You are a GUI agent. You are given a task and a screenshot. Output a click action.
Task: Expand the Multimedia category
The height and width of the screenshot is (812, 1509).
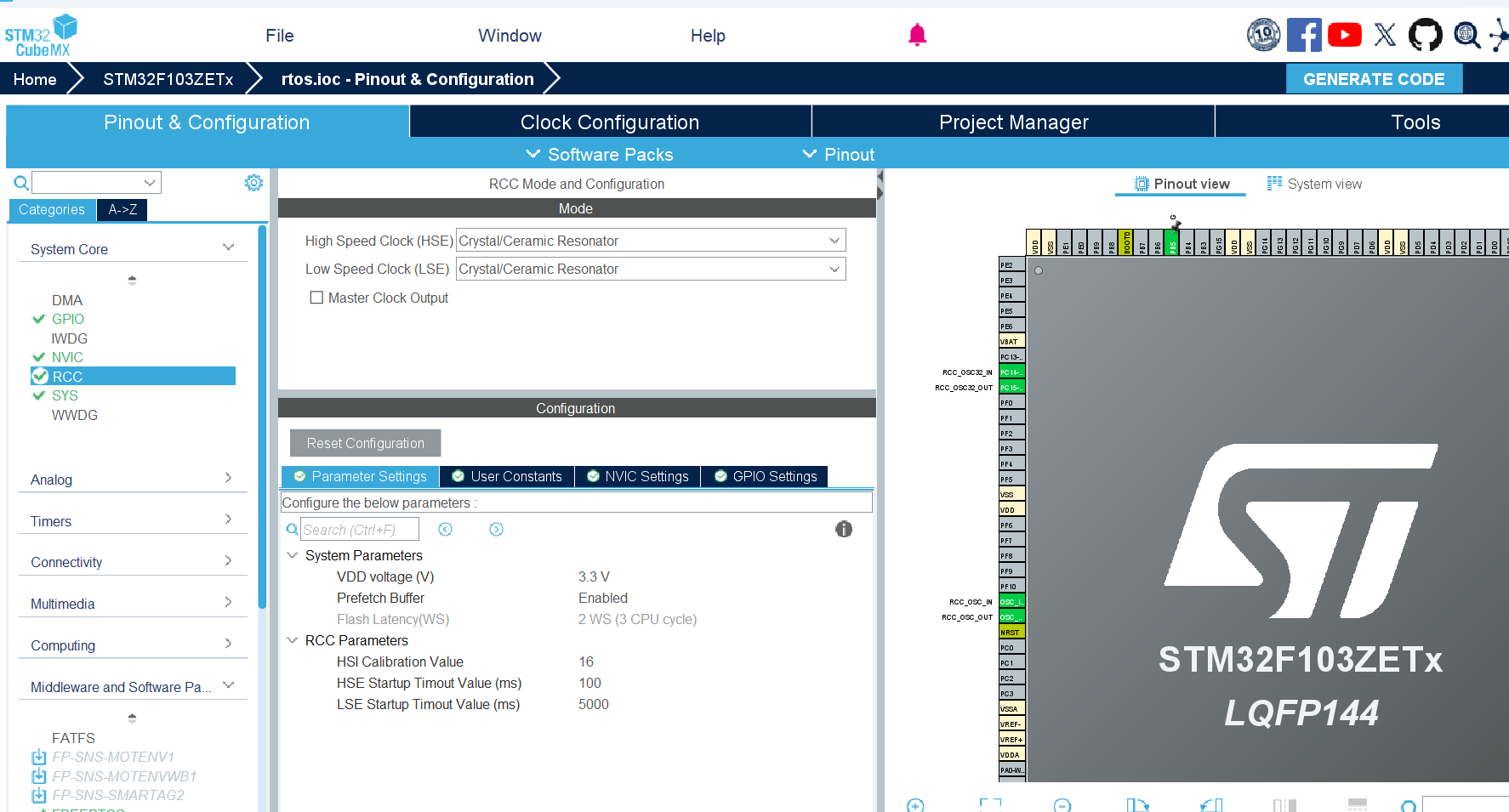tap(228, 602)
